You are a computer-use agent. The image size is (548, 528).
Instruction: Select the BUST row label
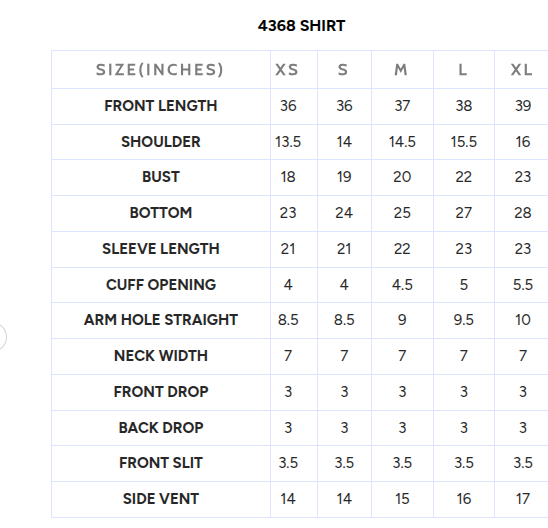click(161, 177)
